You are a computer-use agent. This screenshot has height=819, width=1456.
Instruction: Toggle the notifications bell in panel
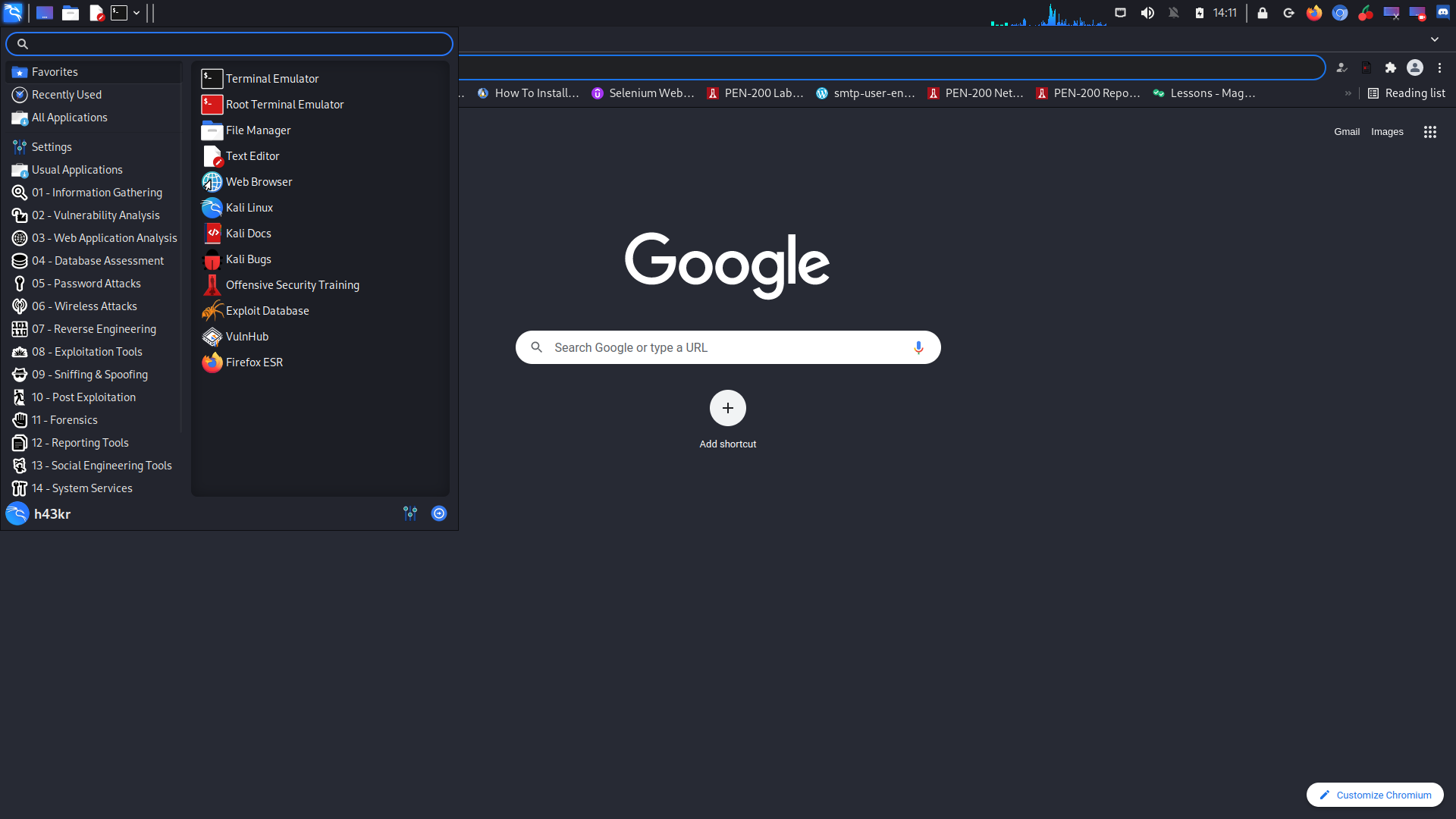point(1174,13)
